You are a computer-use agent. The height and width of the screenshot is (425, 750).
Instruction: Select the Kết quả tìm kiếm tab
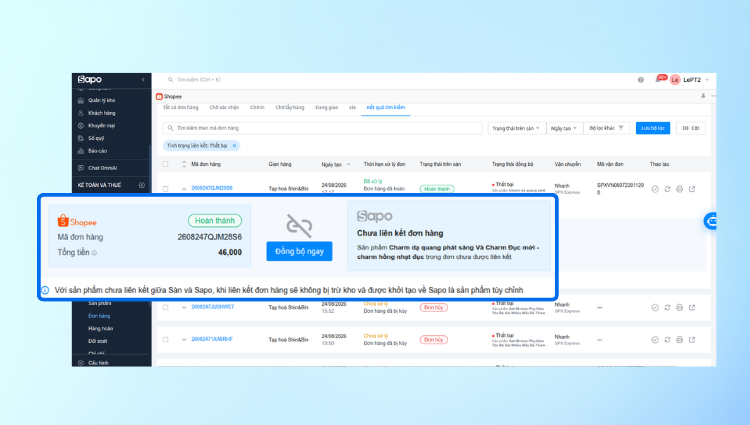(386, 108)
